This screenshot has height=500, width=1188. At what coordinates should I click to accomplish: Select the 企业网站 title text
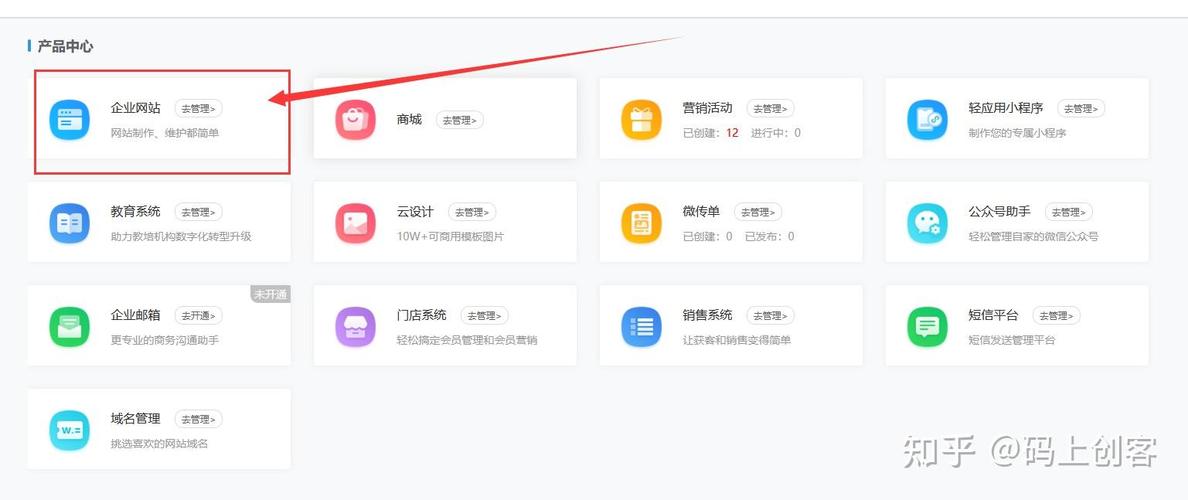[136, 108]
